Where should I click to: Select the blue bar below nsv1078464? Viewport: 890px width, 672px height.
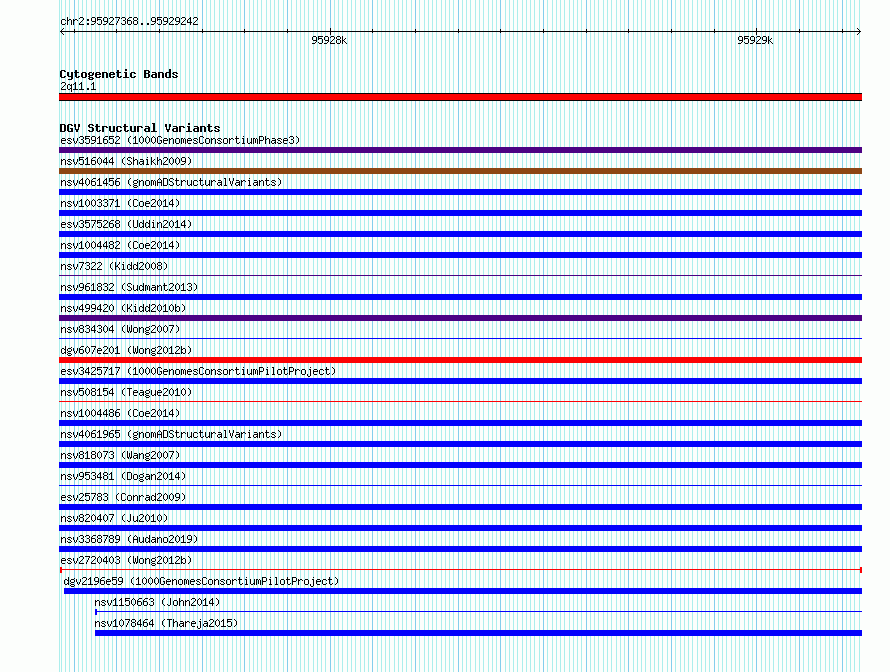(x=478, y=633)
